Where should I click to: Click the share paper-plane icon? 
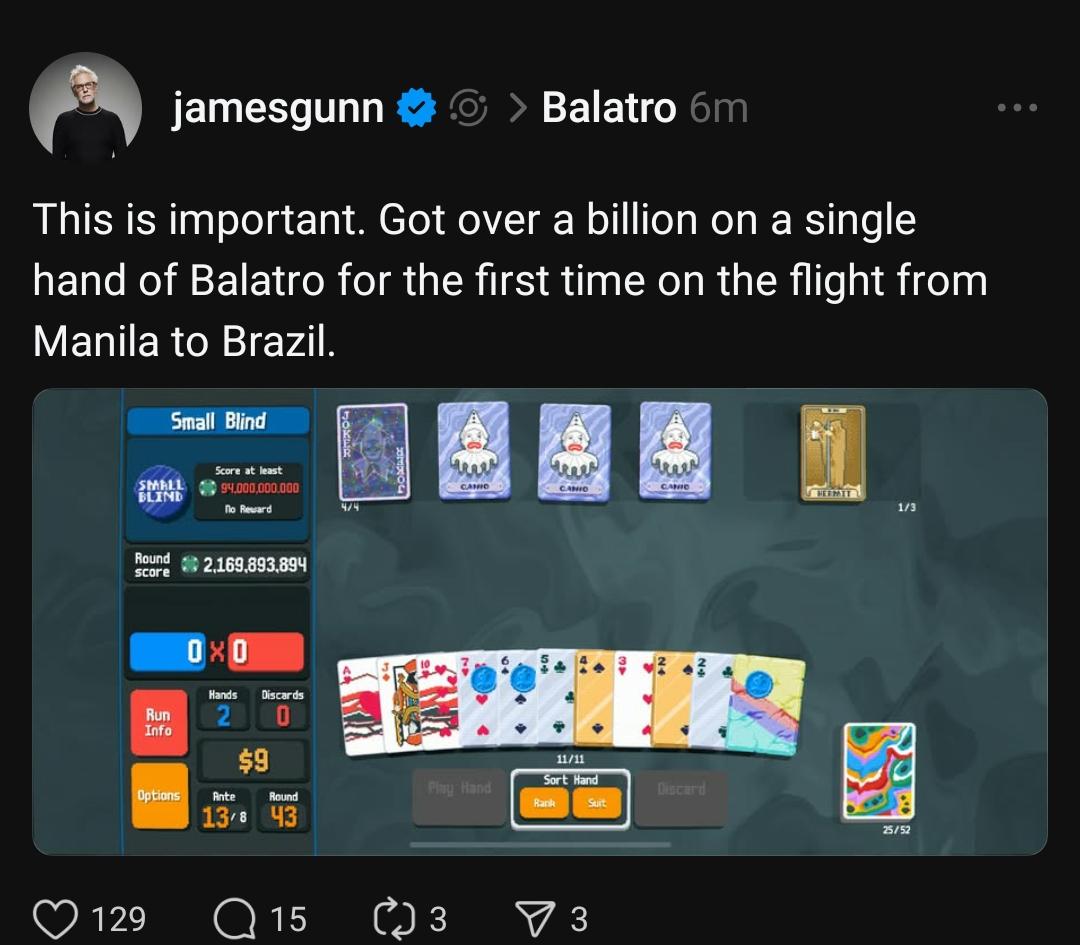click(536, 920)
